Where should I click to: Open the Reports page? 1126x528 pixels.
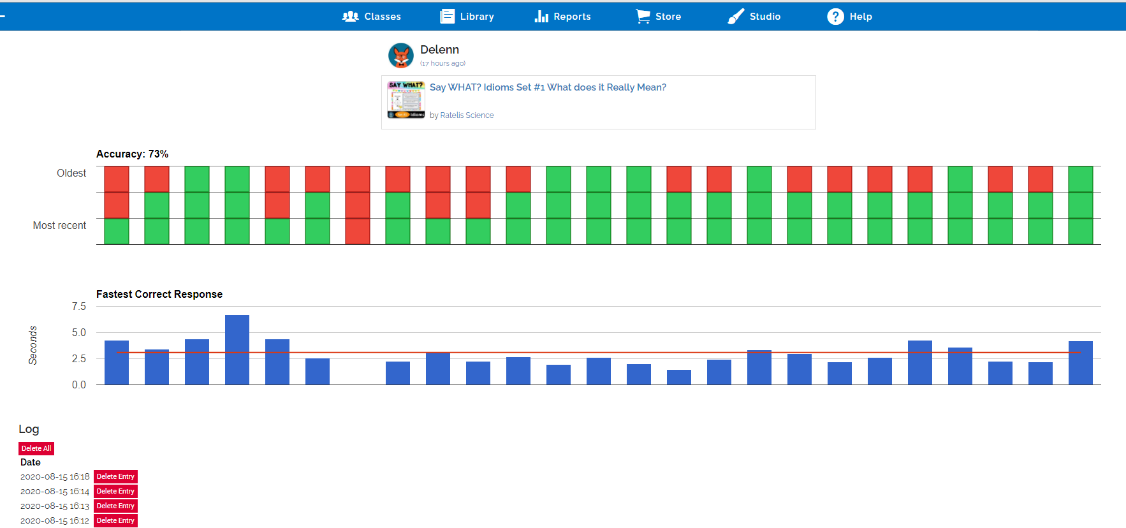[x=563, y=17]
